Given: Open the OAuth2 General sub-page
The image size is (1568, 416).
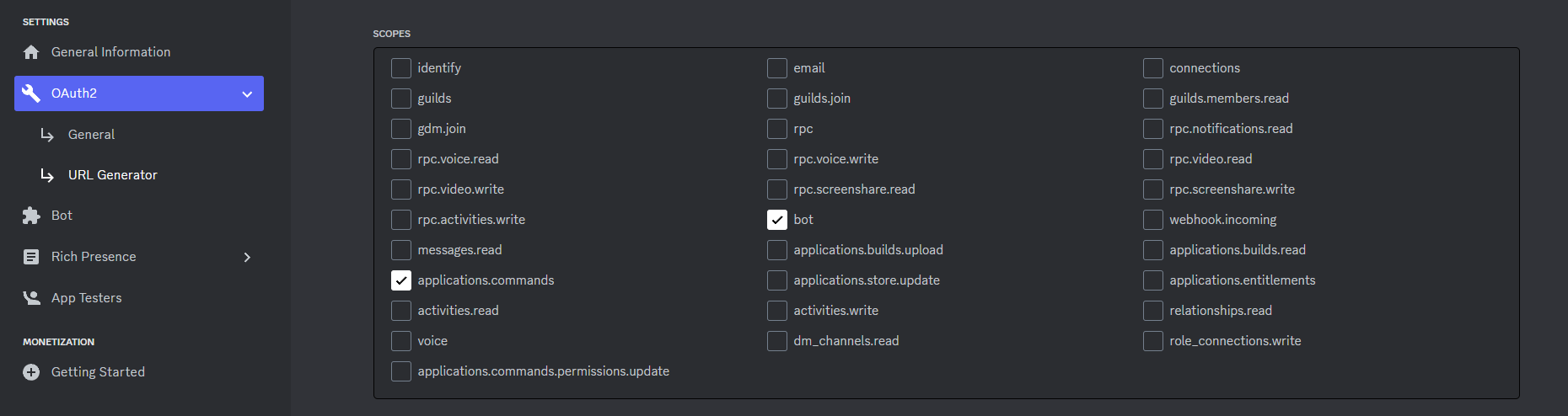Looking at the screenshot, I should [x=91, y=135].
